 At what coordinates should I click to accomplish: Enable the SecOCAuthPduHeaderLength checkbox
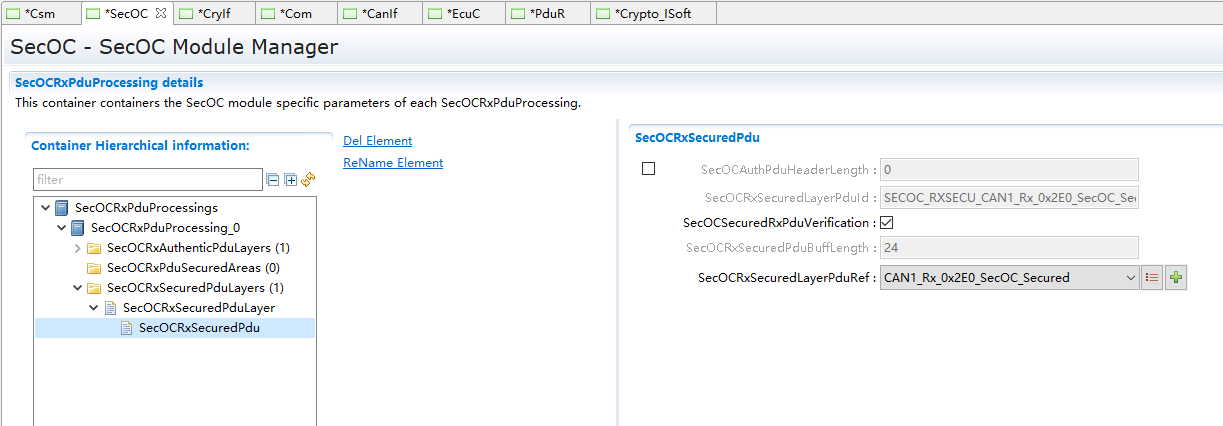pos(648,169)
